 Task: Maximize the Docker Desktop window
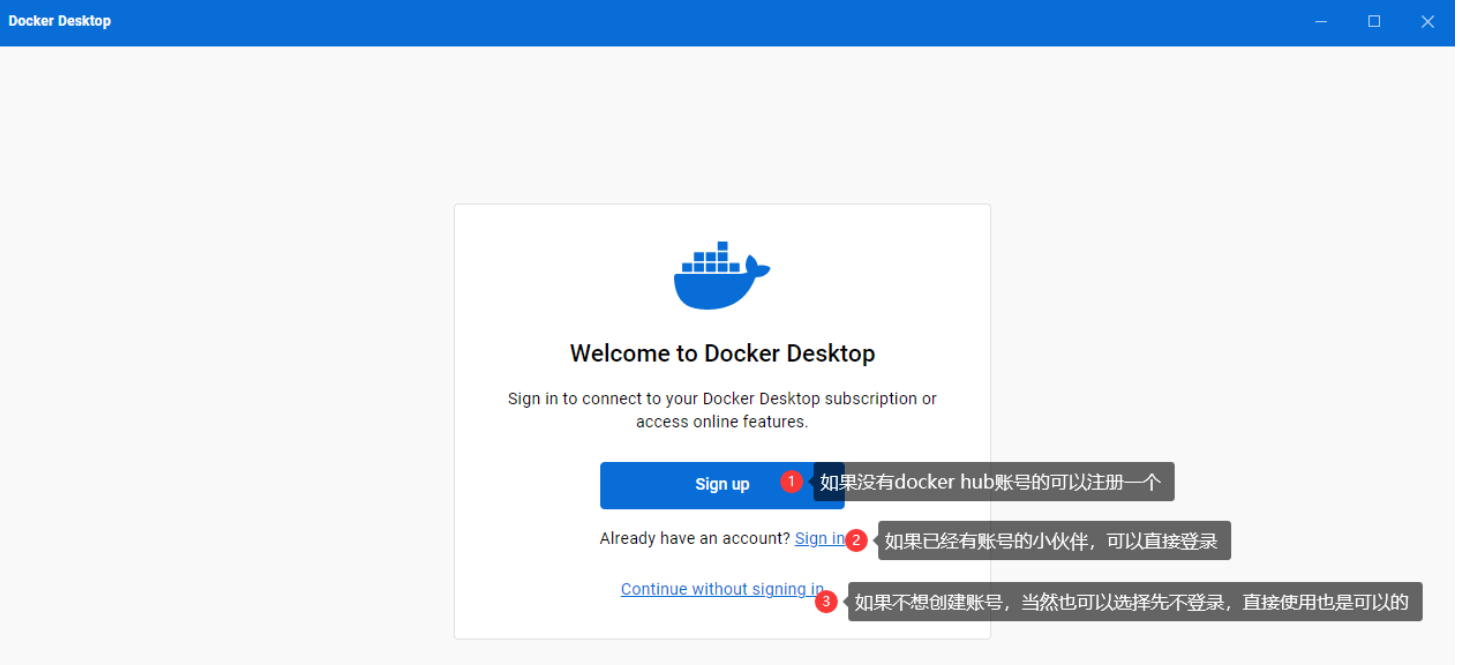[1374, 22]
